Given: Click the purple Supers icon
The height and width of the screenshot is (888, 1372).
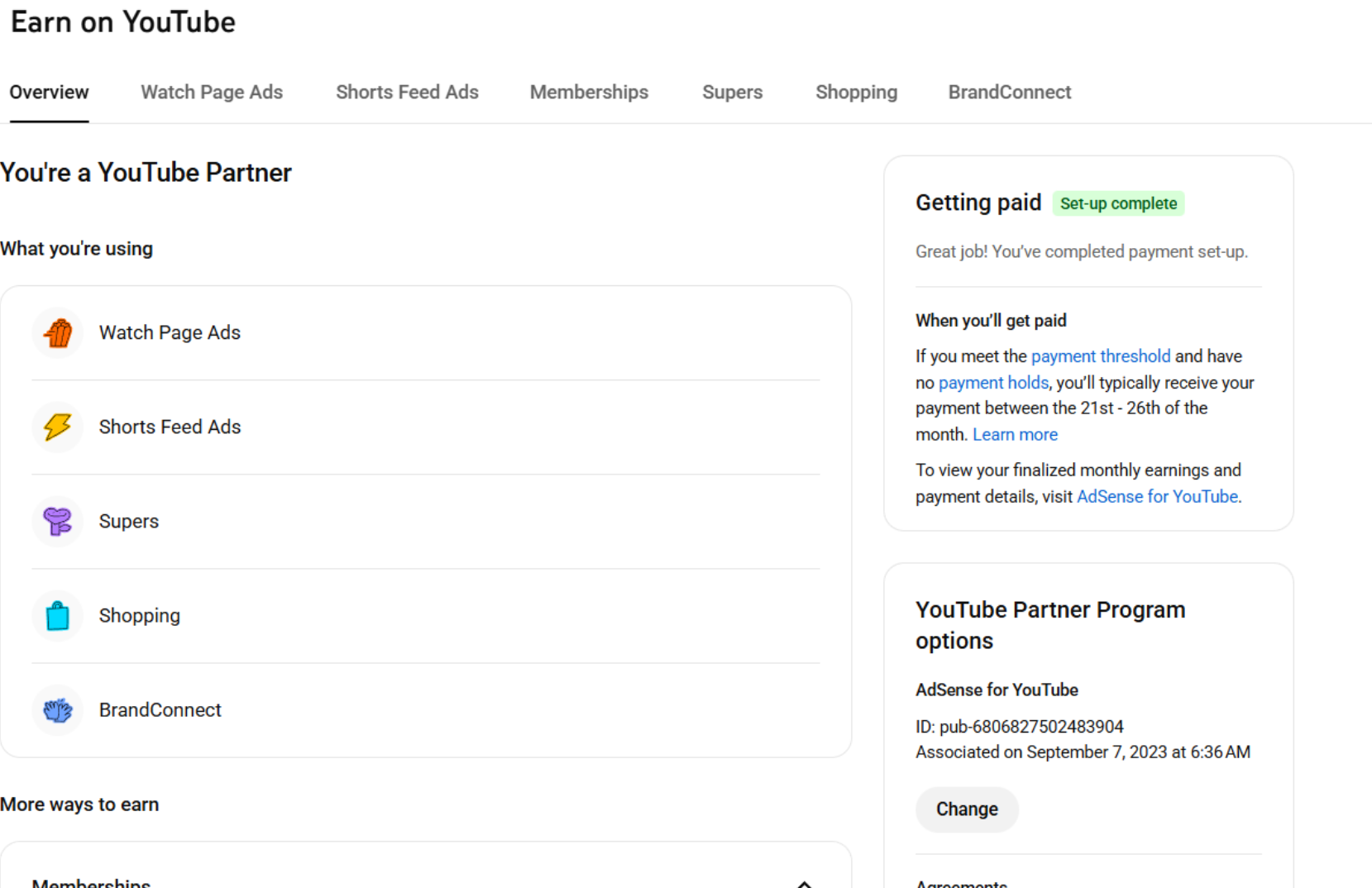Looking at the screenshot, I should [x=58, y=522].
